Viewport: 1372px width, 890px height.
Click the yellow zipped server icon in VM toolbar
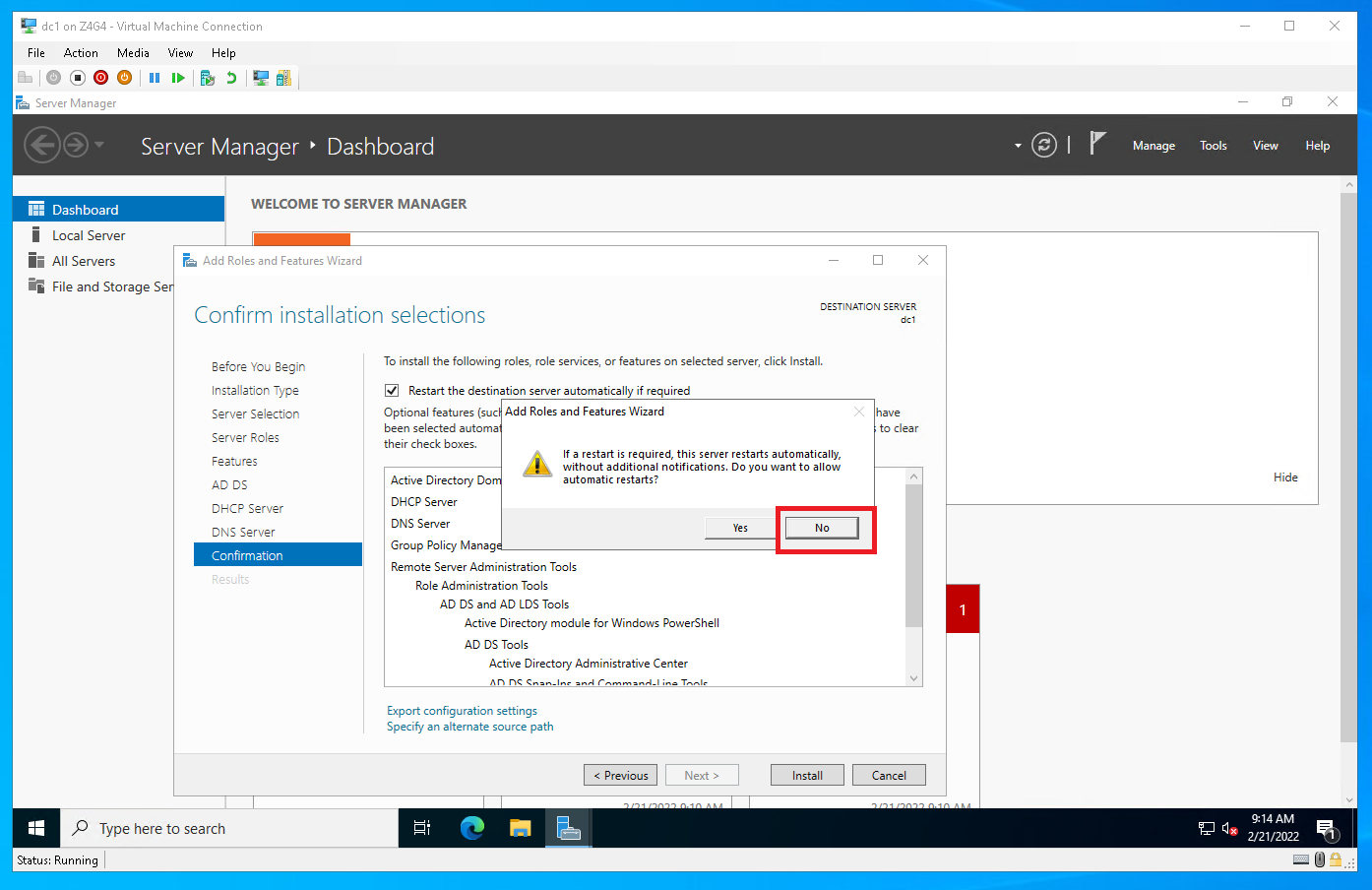pyautogui.click(x=283, y=78)
